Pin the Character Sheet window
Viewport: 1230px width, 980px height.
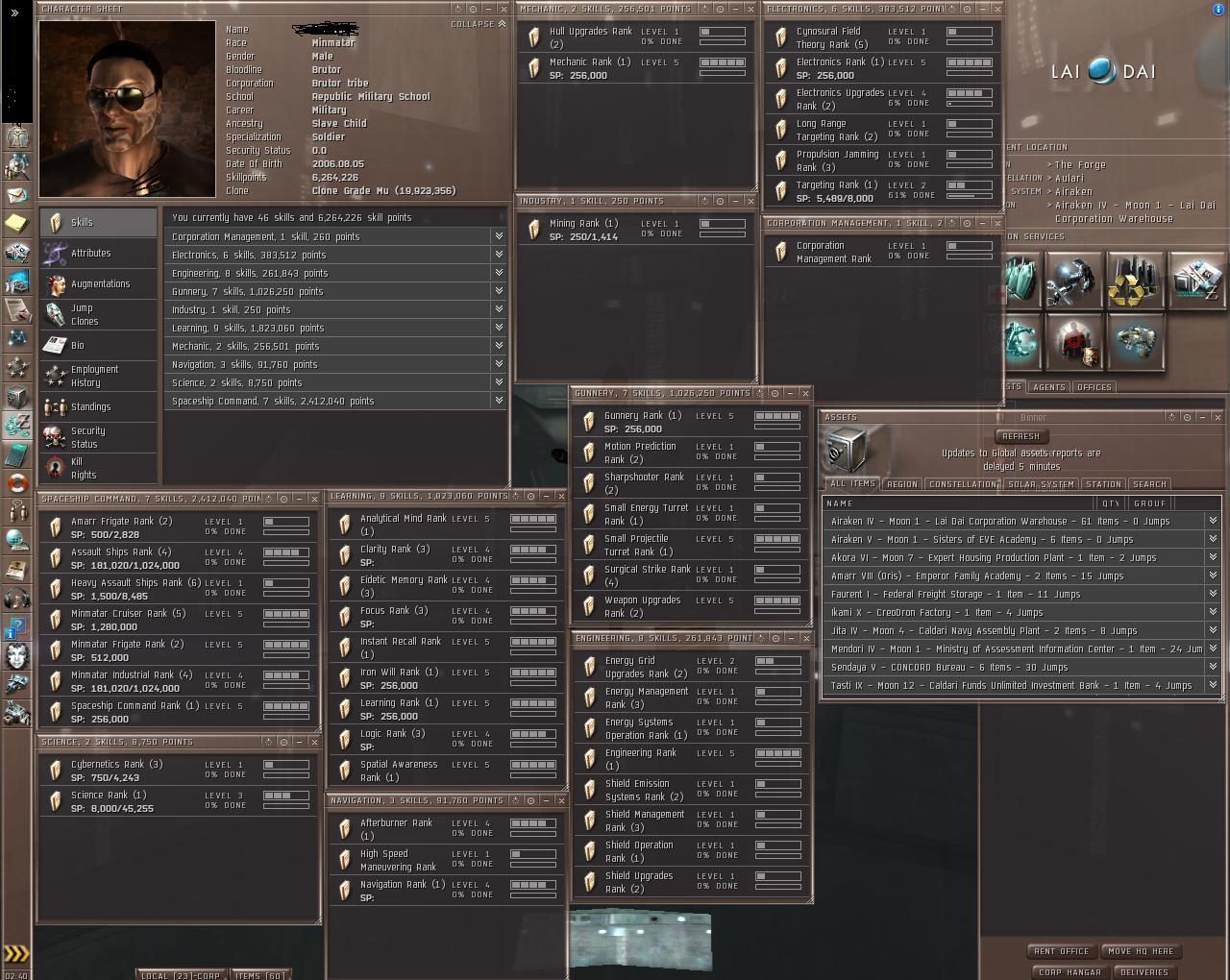click(473, 10)
